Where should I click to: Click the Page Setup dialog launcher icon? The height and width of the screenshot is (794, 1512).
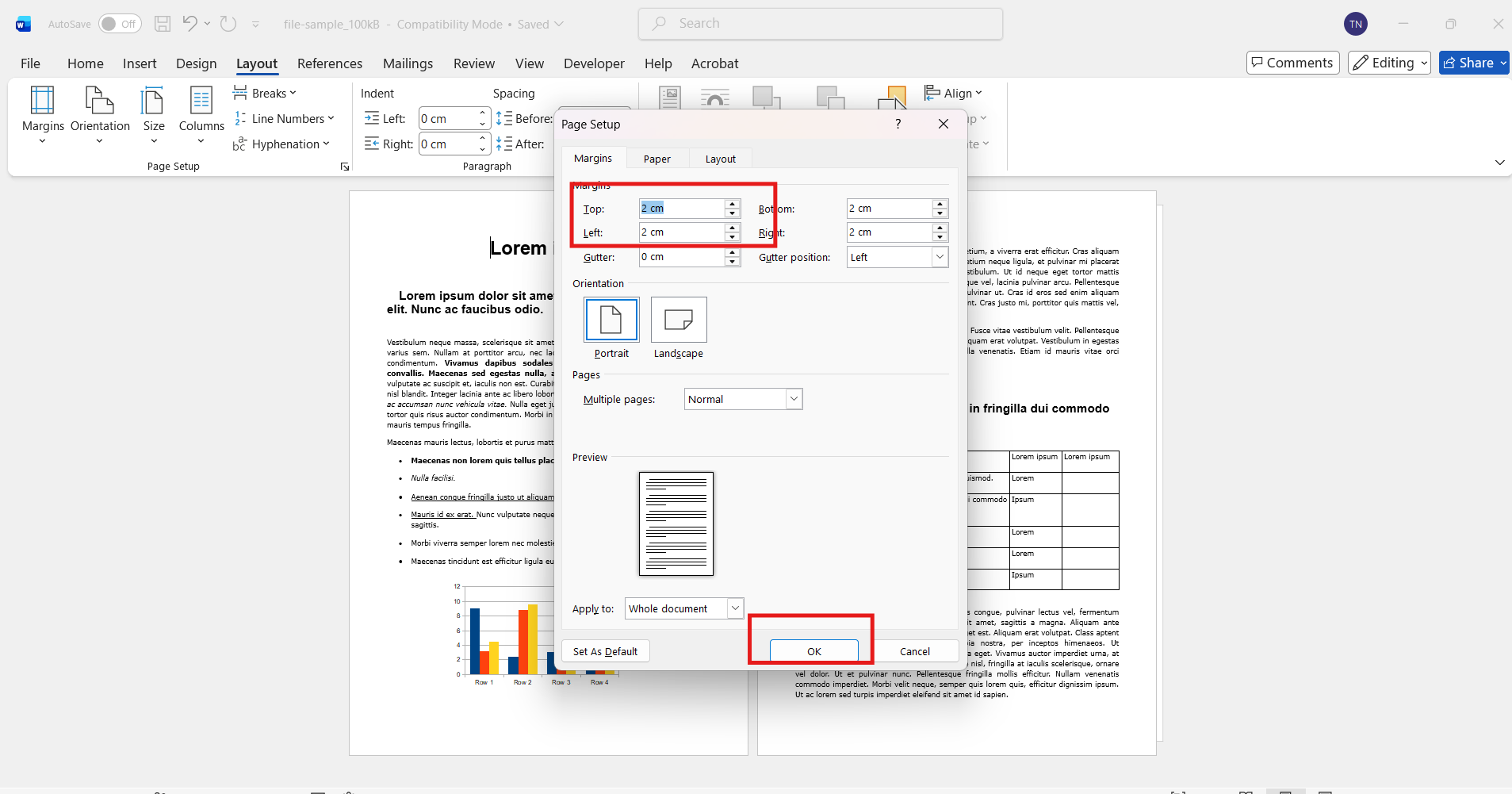[x=345, y=167]
